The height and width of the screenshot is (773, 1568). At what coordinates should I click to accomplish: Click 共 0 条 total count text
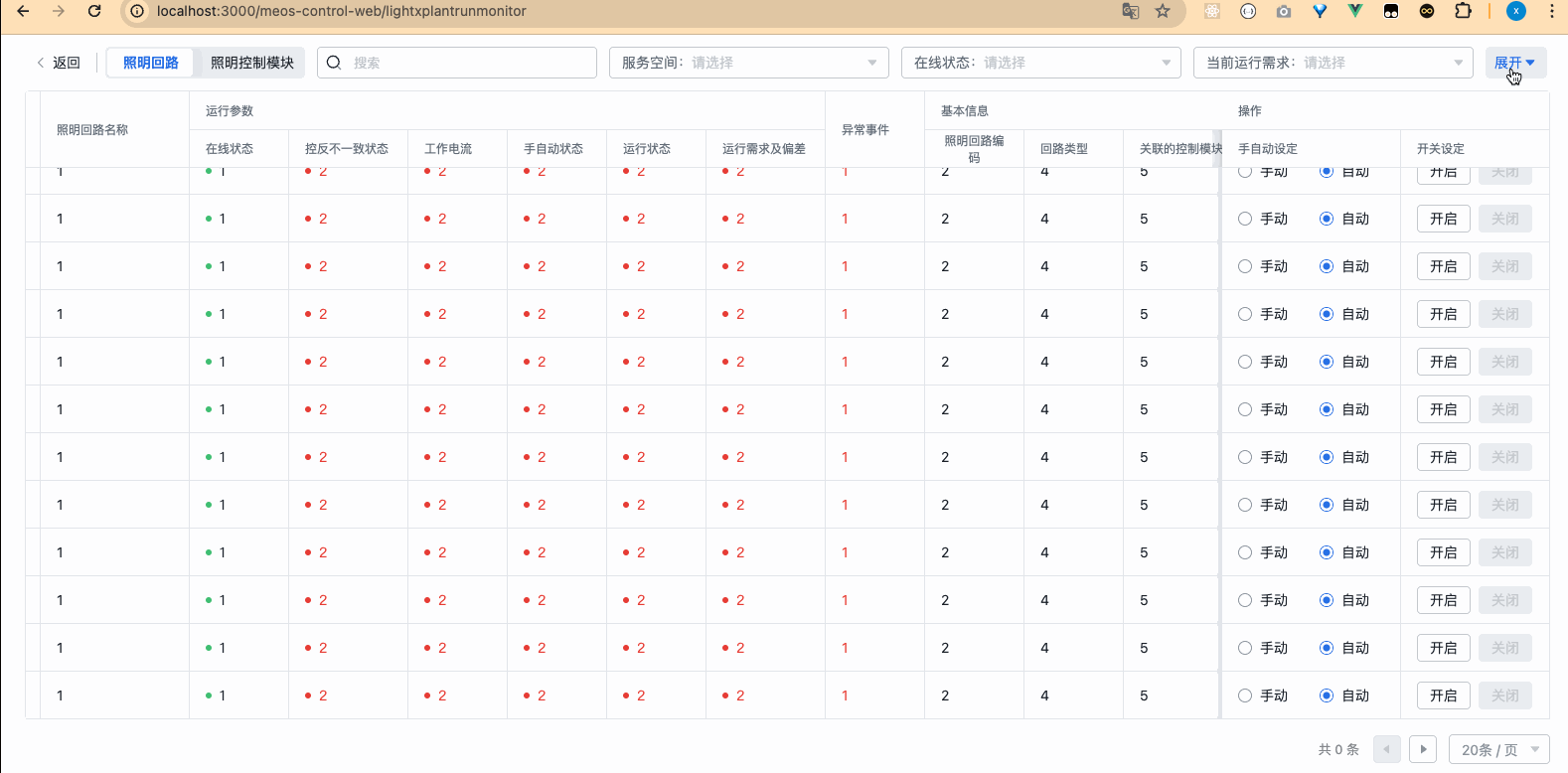[x=1338, y=749]
